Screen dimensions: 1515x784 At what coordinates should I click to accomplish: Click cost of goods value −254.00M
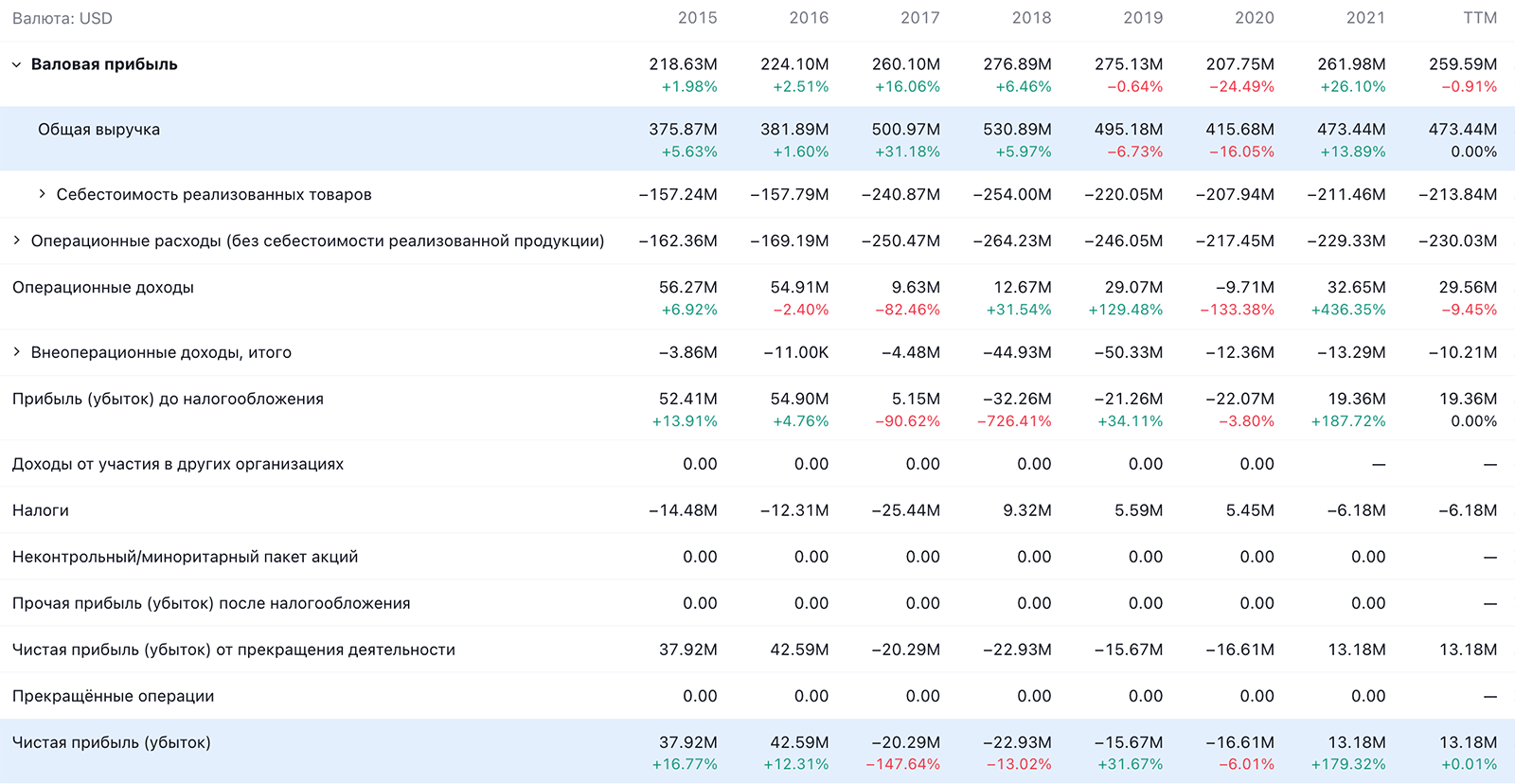(1012, 194)
